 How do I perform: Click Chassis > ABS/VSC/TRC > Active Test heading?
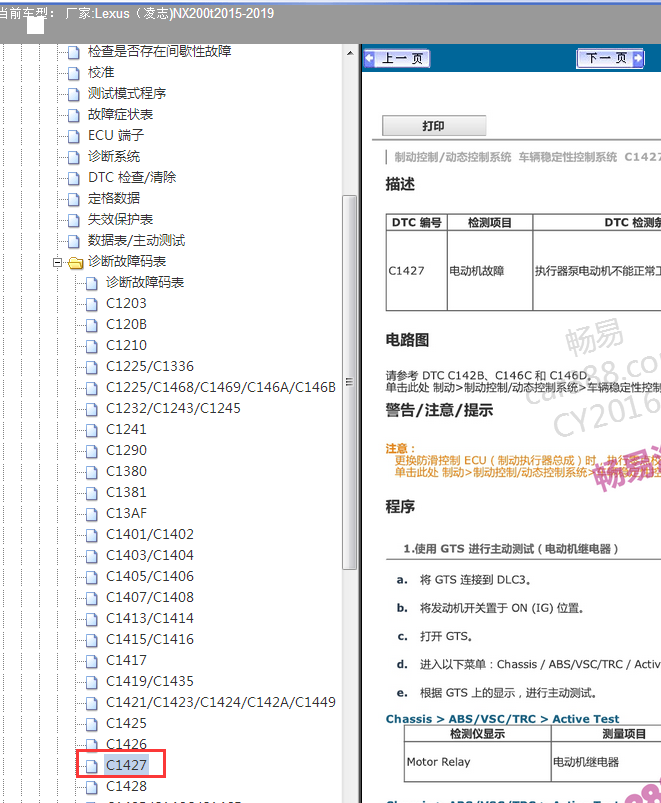tap(502, 719)
